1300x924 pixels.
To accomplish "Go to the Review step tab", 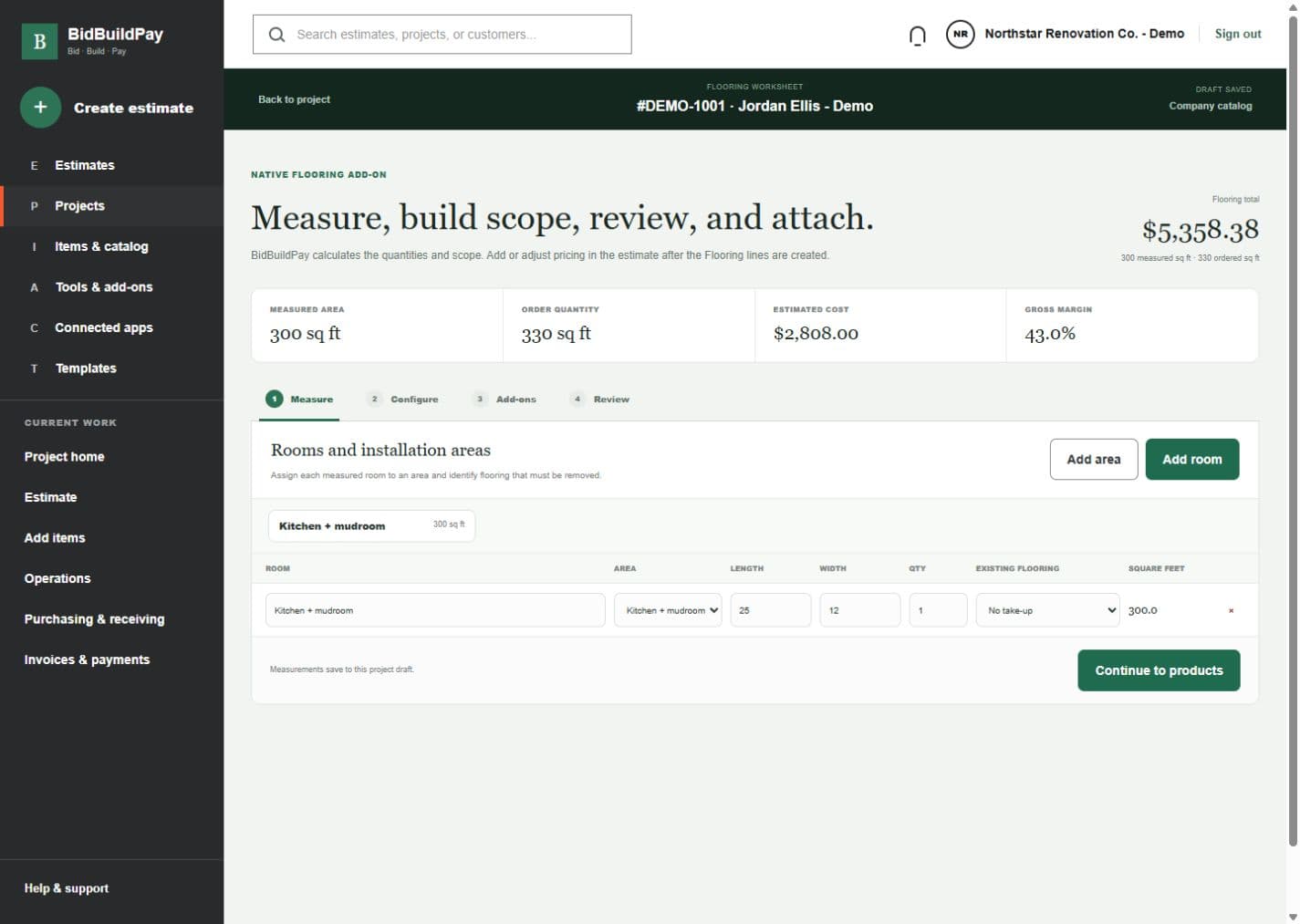I will point(599,400).
